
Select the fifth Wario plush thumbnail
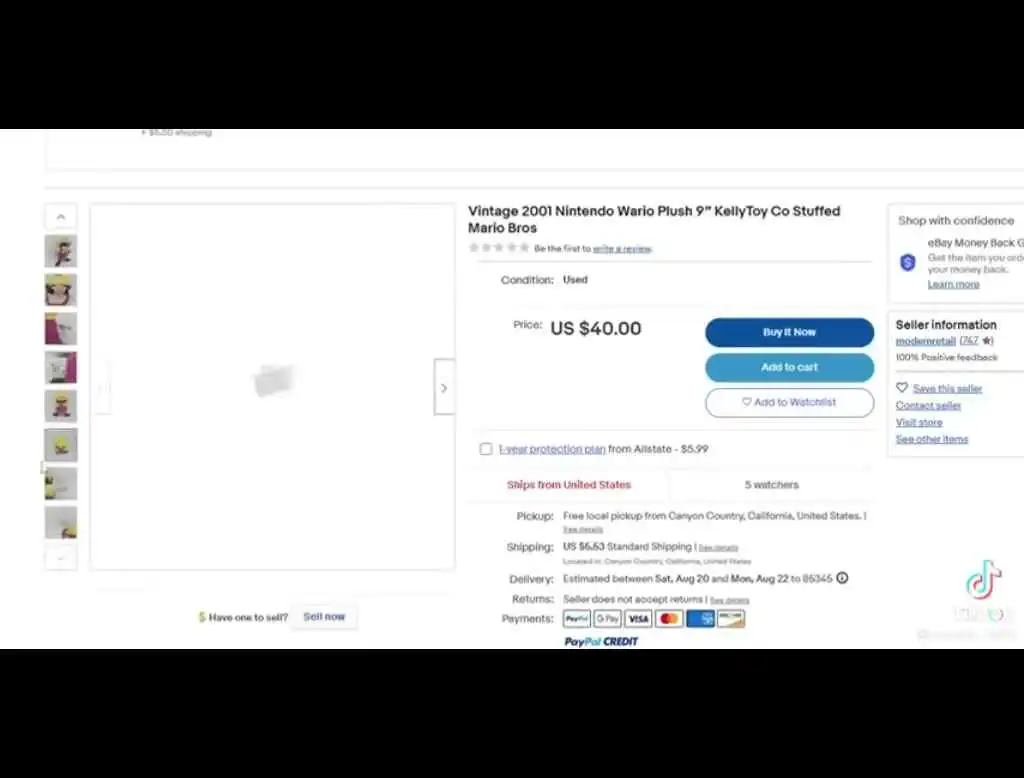point(61,406)
